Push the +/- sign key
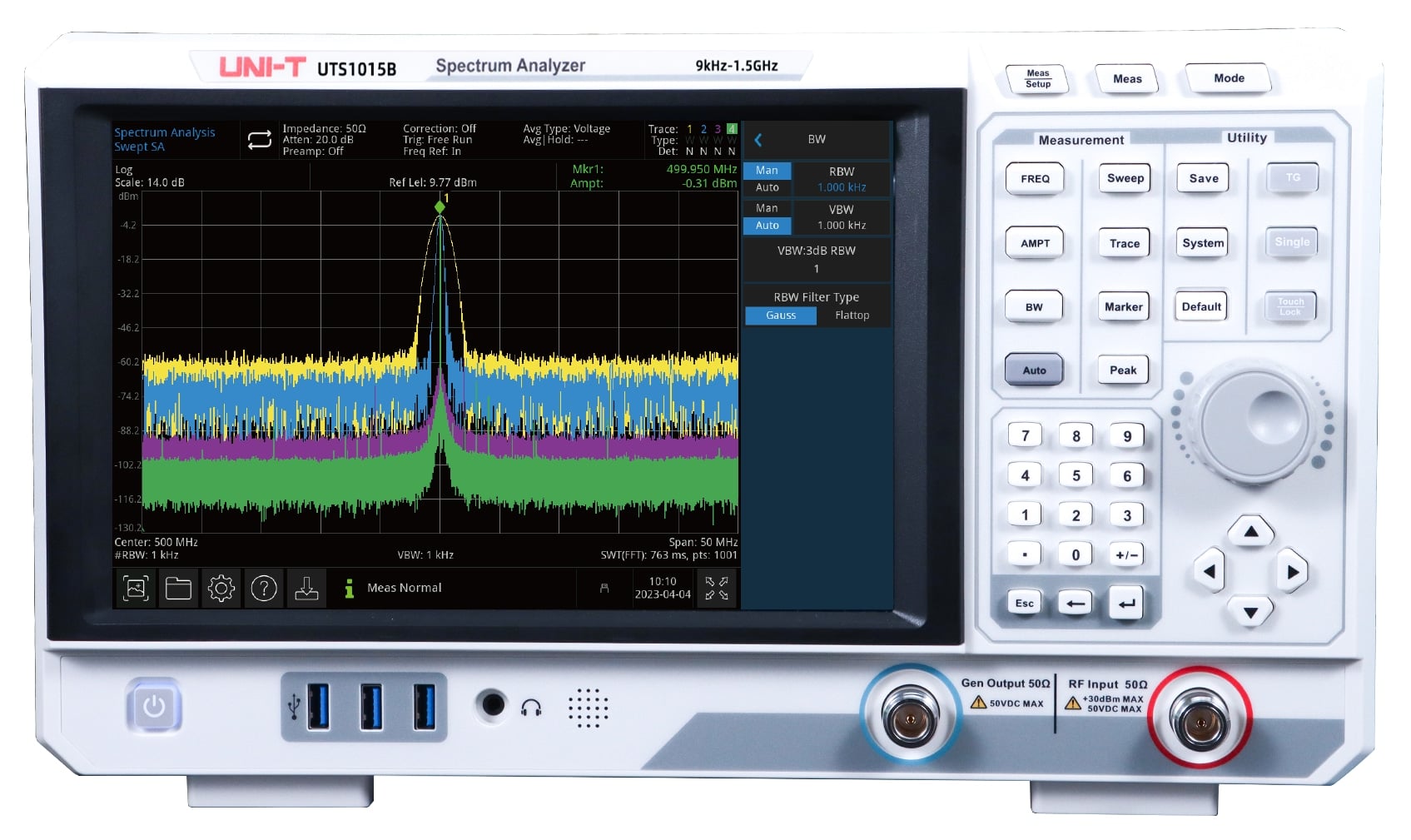This screenshot has width=1411, height=840. pyautogui.click(x=1126, y=554)
